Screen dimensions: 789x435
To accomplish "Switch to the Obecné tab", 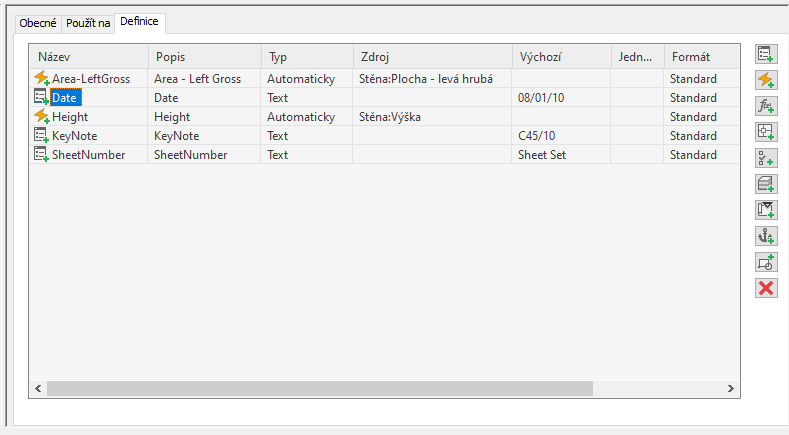I will point(38,23).
